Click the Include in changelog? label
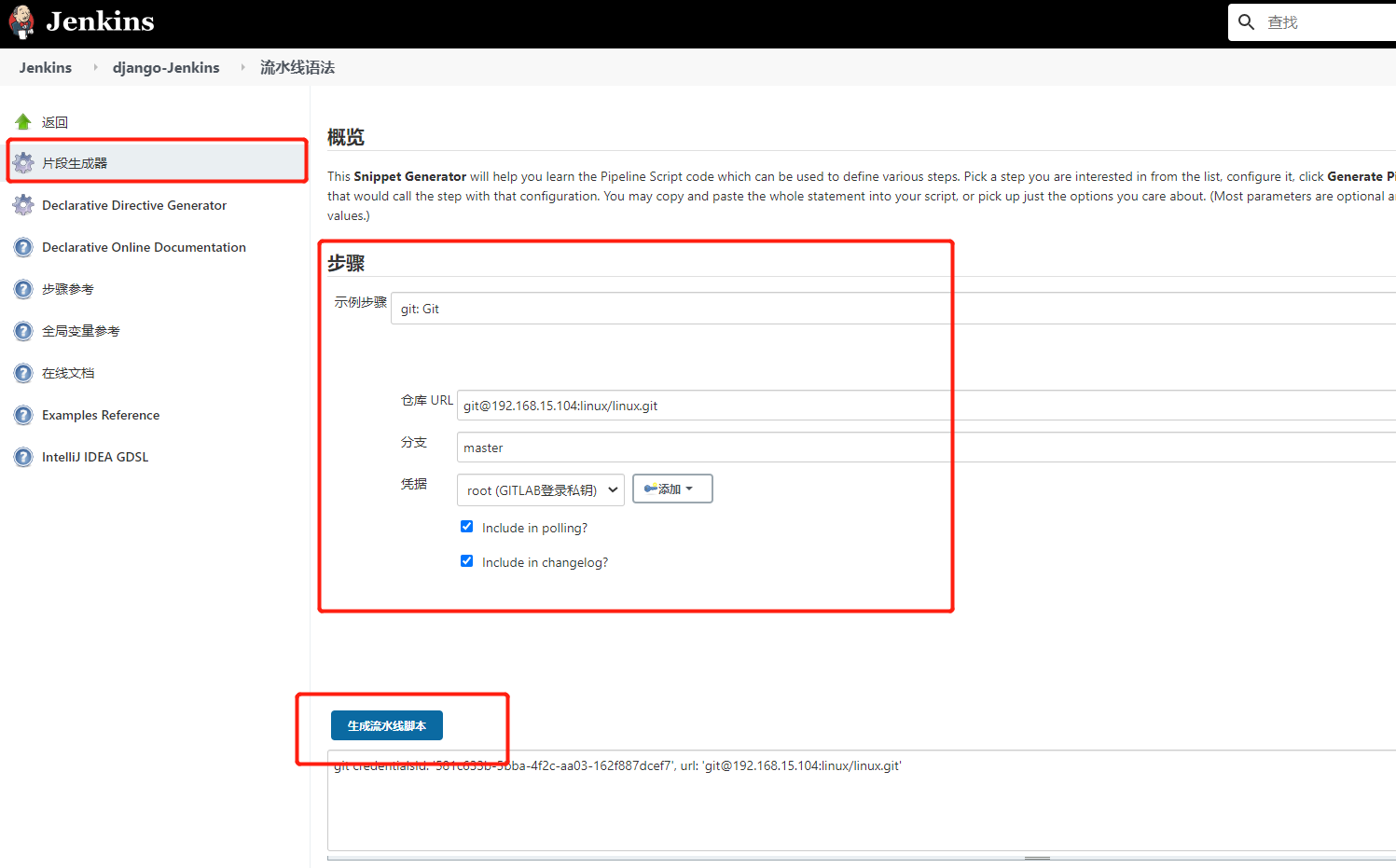1396x868 pixels. (x=545, y=562)
